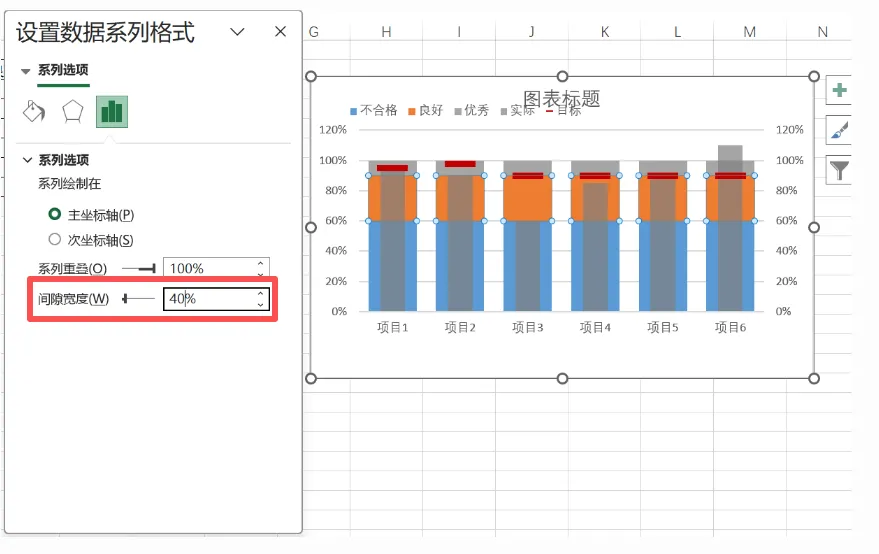Image resolution: width=879 pixels, height=554 pixels.
Task: Decrease 系列重叠 with the down arrow
Action: pos(261,274)
